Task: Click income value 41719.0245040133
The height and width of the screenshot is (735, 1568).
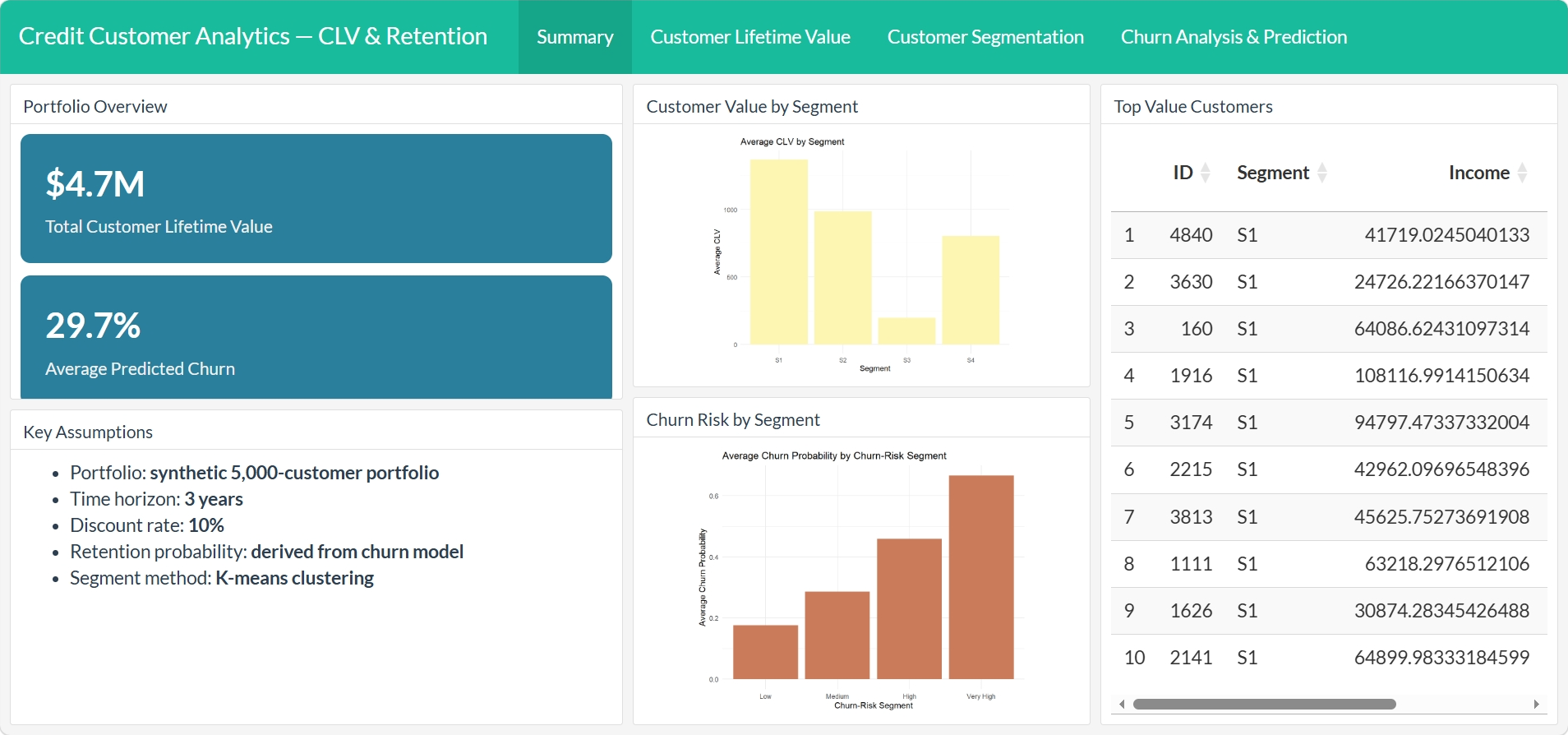Action: pos(1447,235)
